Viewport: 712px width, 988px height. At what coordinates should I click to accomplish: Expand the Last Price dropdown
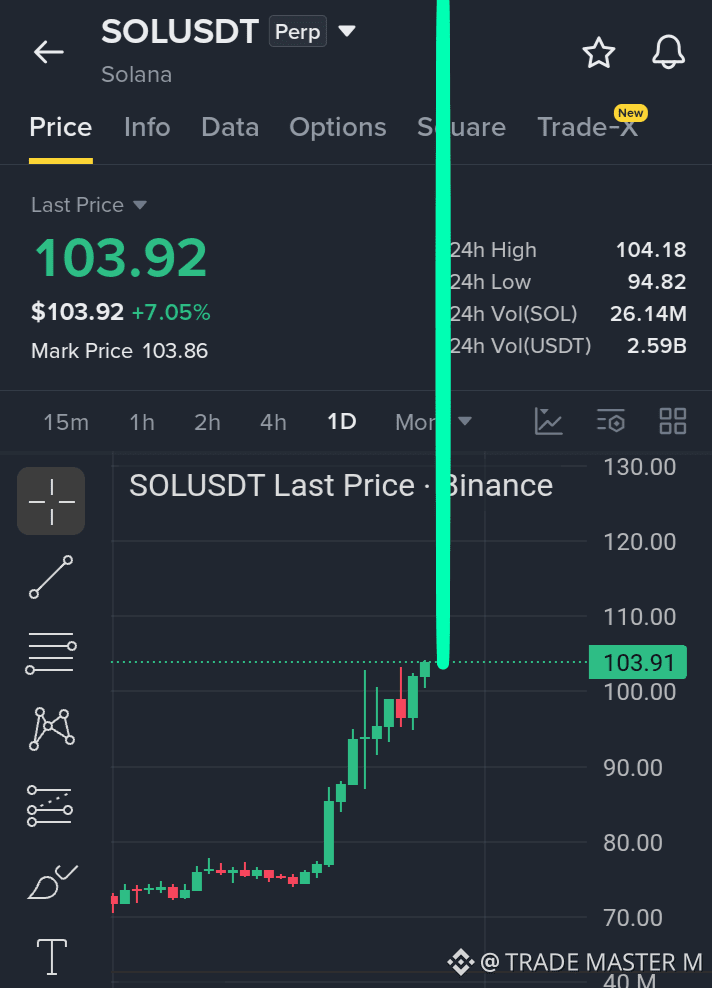89,205
